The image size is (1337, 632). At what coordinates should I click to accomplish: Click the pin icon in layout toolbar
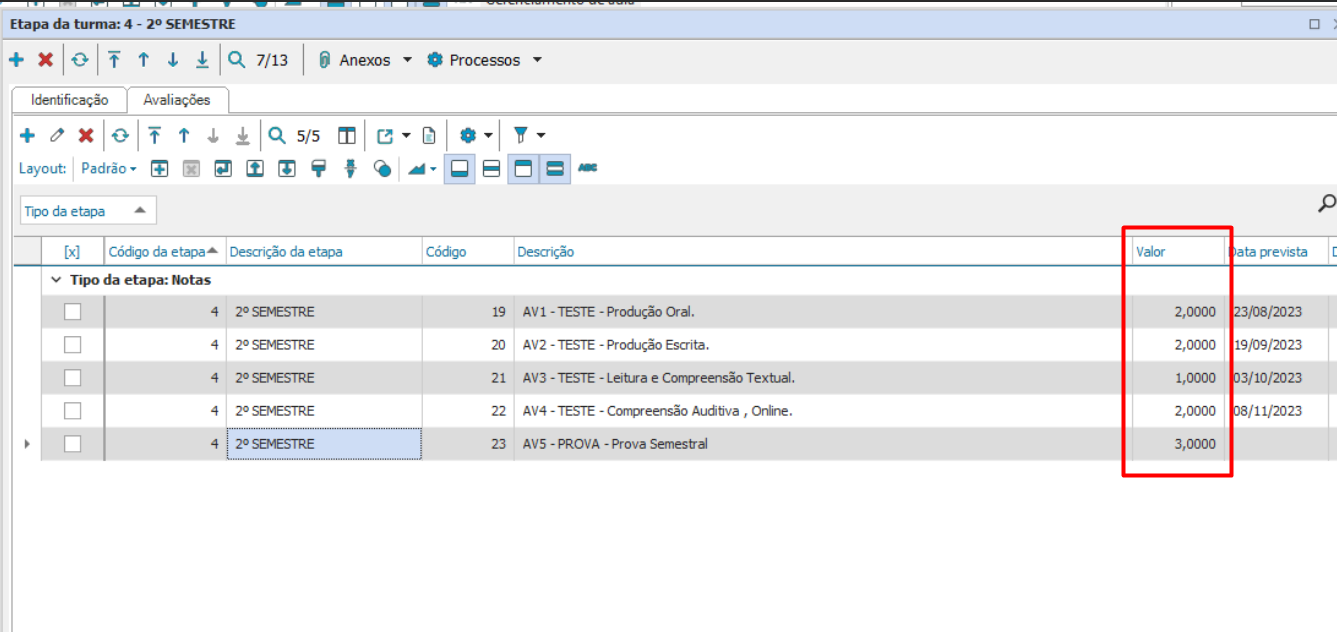pyautogui.click(x=350, y=169)
